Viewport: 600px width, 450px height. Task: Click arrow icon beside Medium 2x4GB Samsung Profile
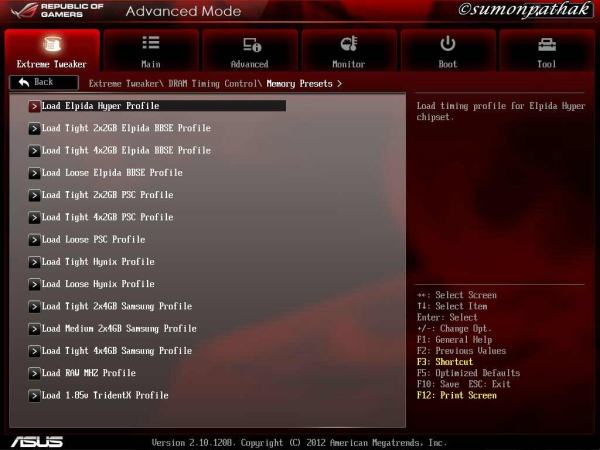point(34,329)
